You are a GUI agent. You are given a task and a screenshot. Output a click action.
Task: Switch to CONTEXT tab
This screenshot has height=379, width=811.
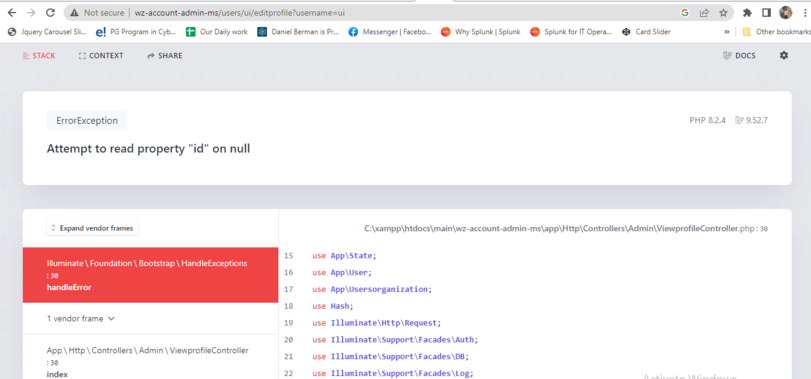pos(101,55)
